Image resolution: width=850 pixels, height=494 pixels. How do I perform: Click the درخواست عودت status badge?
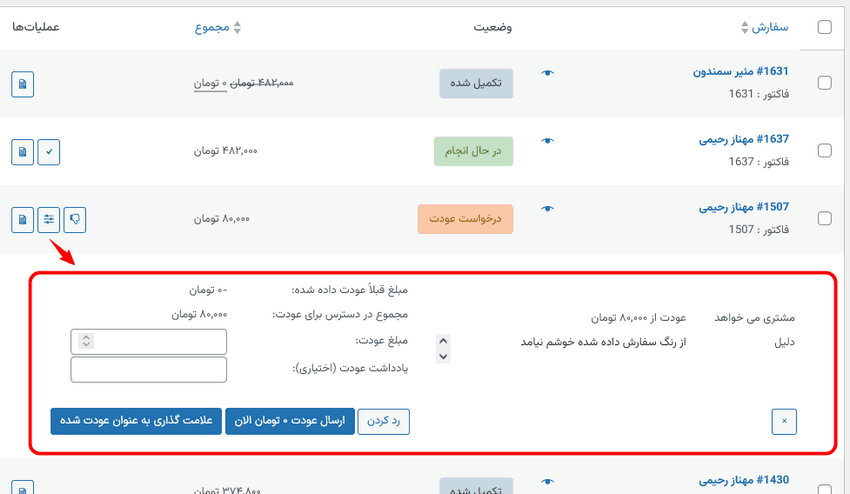(x=465, y=219)
